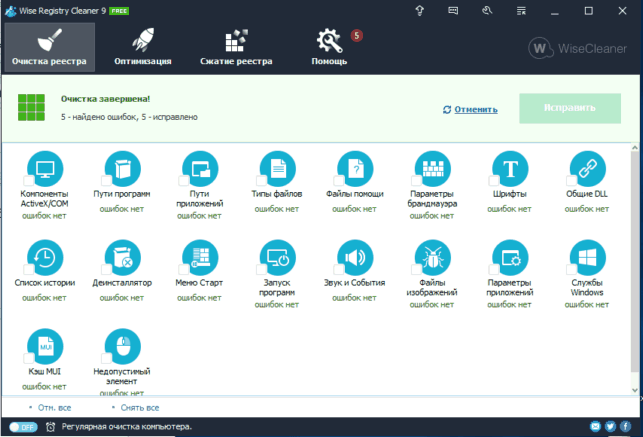This screenshot has width=643, height=437.
Task: Open the menu icon in title bar
Action: (x=521, y=11)
